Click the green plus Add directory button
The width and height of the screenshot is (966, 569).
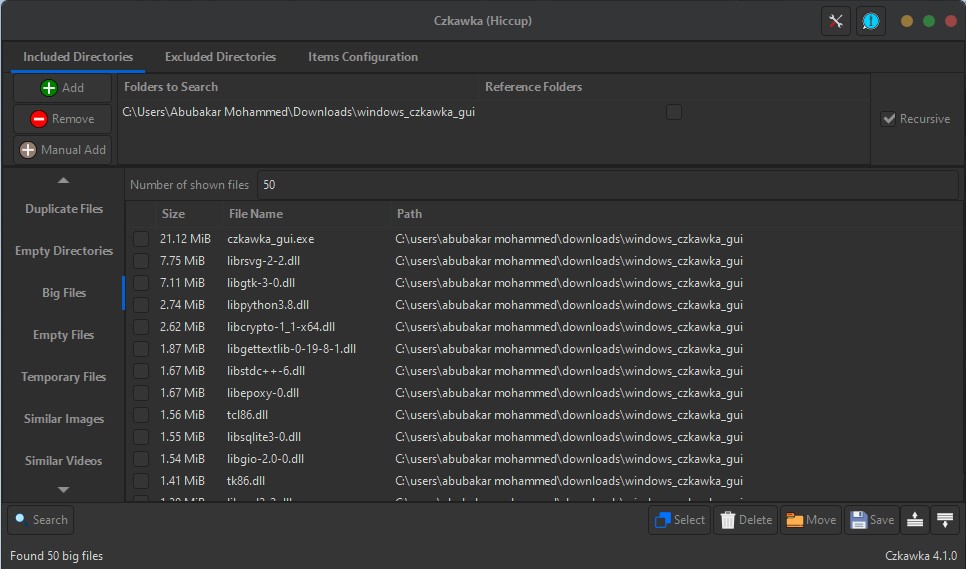point(63,88)
